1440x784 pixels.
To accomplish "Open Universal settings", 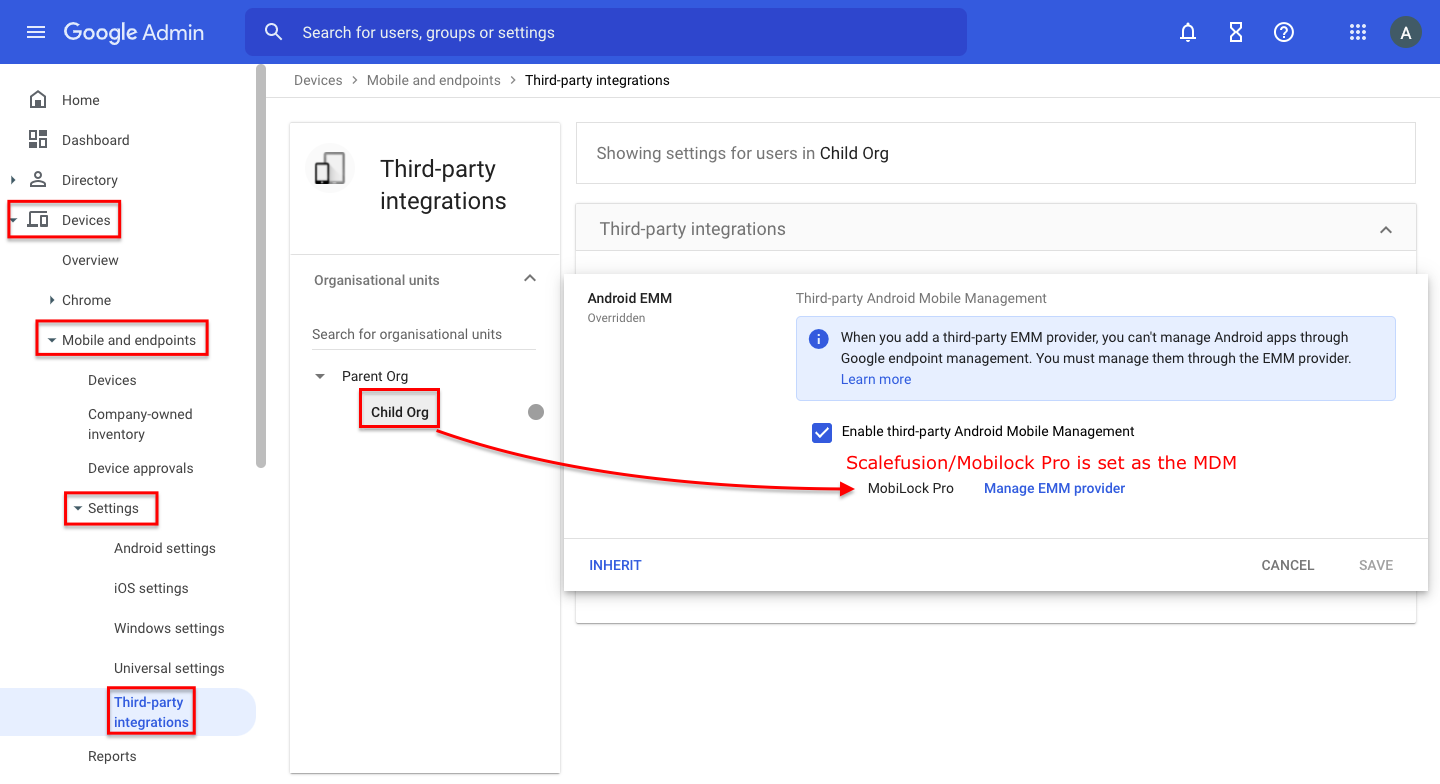I will click(x=169, y=668).
